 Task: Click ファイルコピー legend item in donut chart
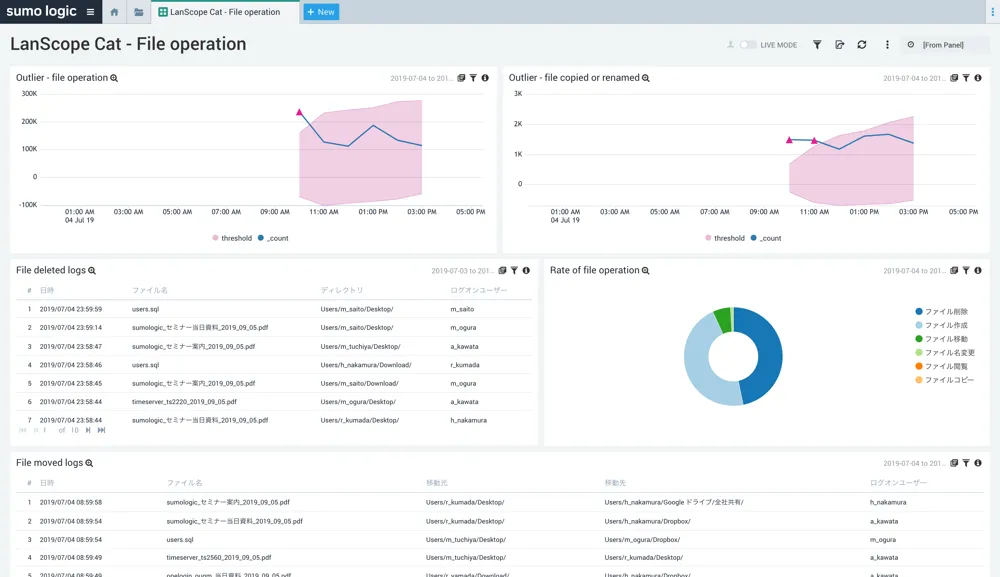coord(945,380)
